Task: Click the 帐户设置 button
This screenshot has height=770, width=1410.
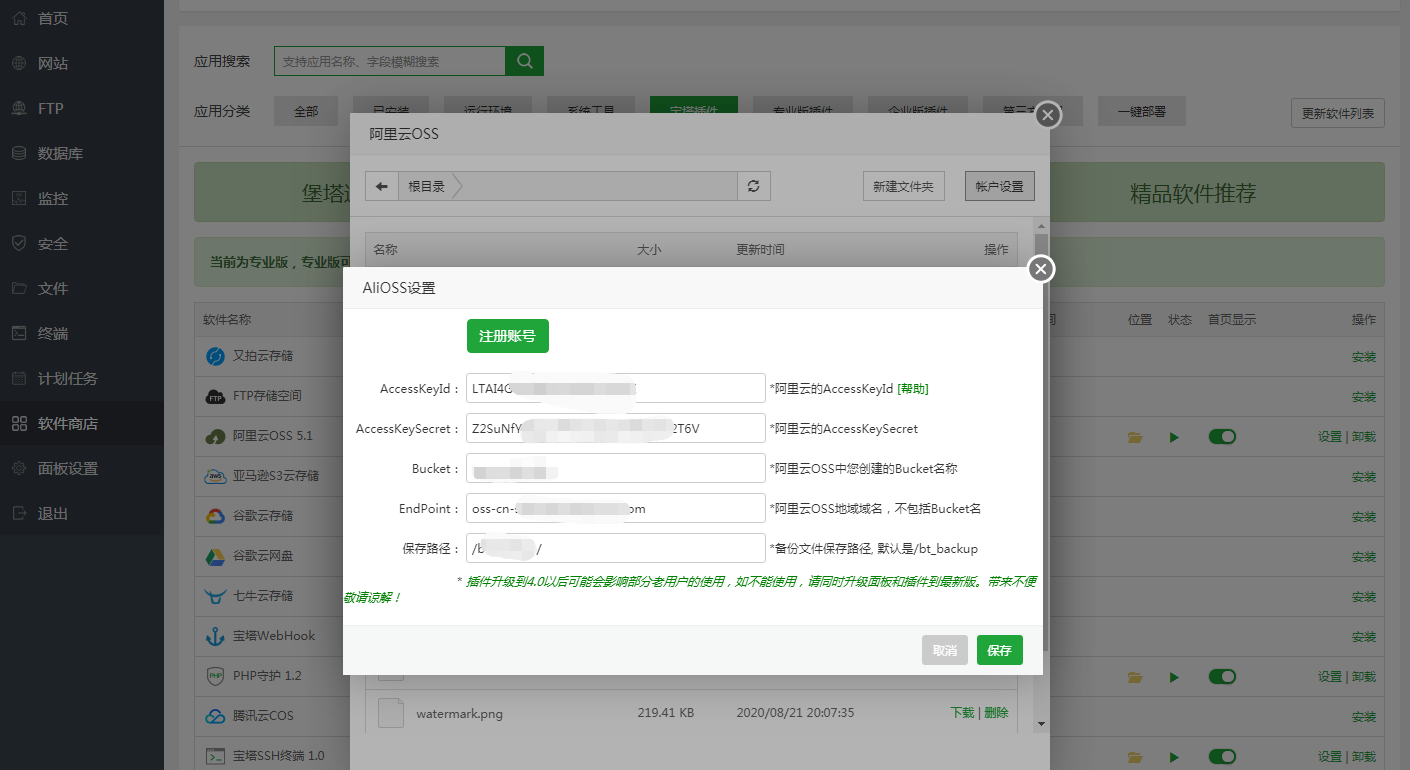Action: 1000,186
